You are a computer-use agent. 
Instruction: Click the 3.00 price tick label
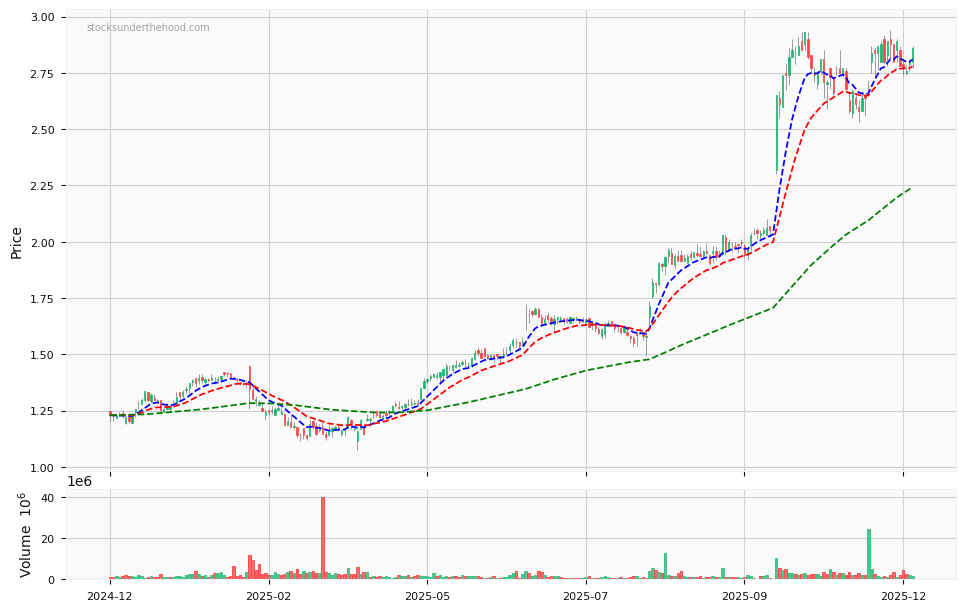(x=42, y=15)
